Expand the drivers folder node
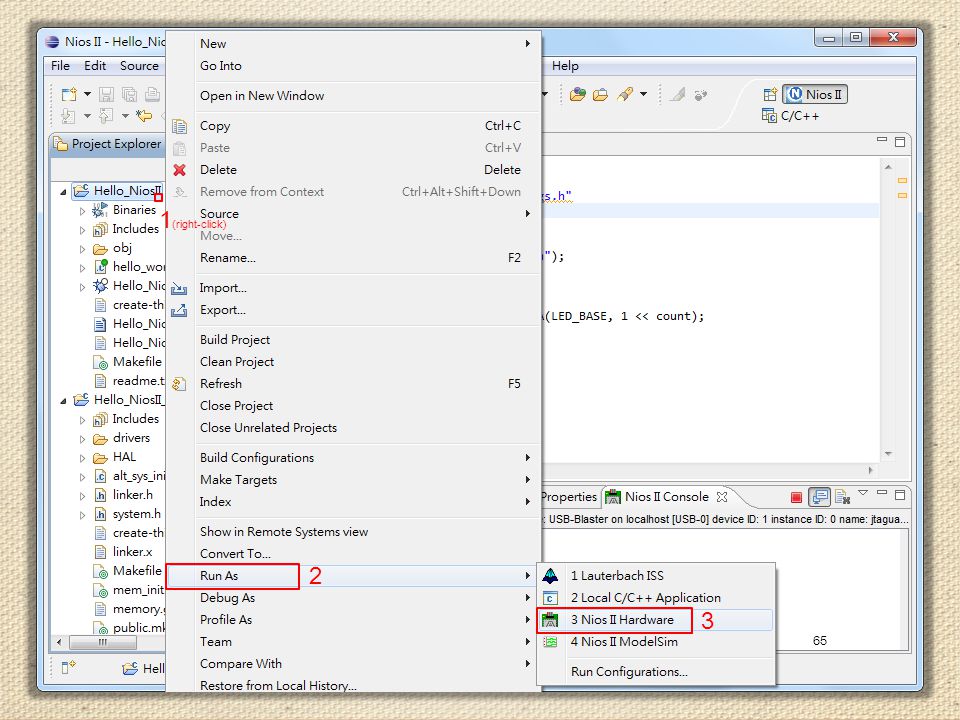The image size is (960, 720). pyautogui.click(x=82, y=439)
